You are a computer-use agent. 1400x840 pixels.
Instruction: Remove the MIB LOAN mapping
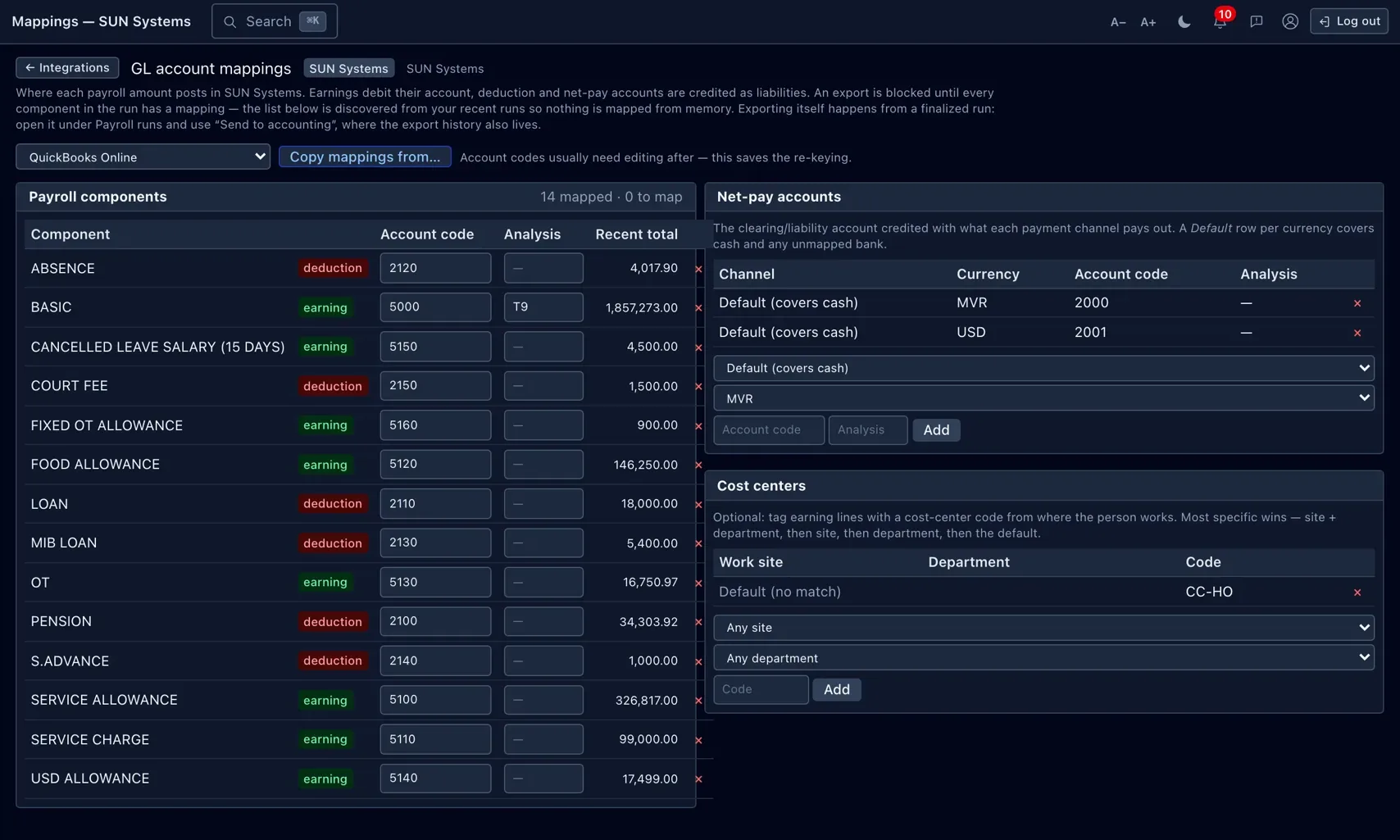(698, 543)
